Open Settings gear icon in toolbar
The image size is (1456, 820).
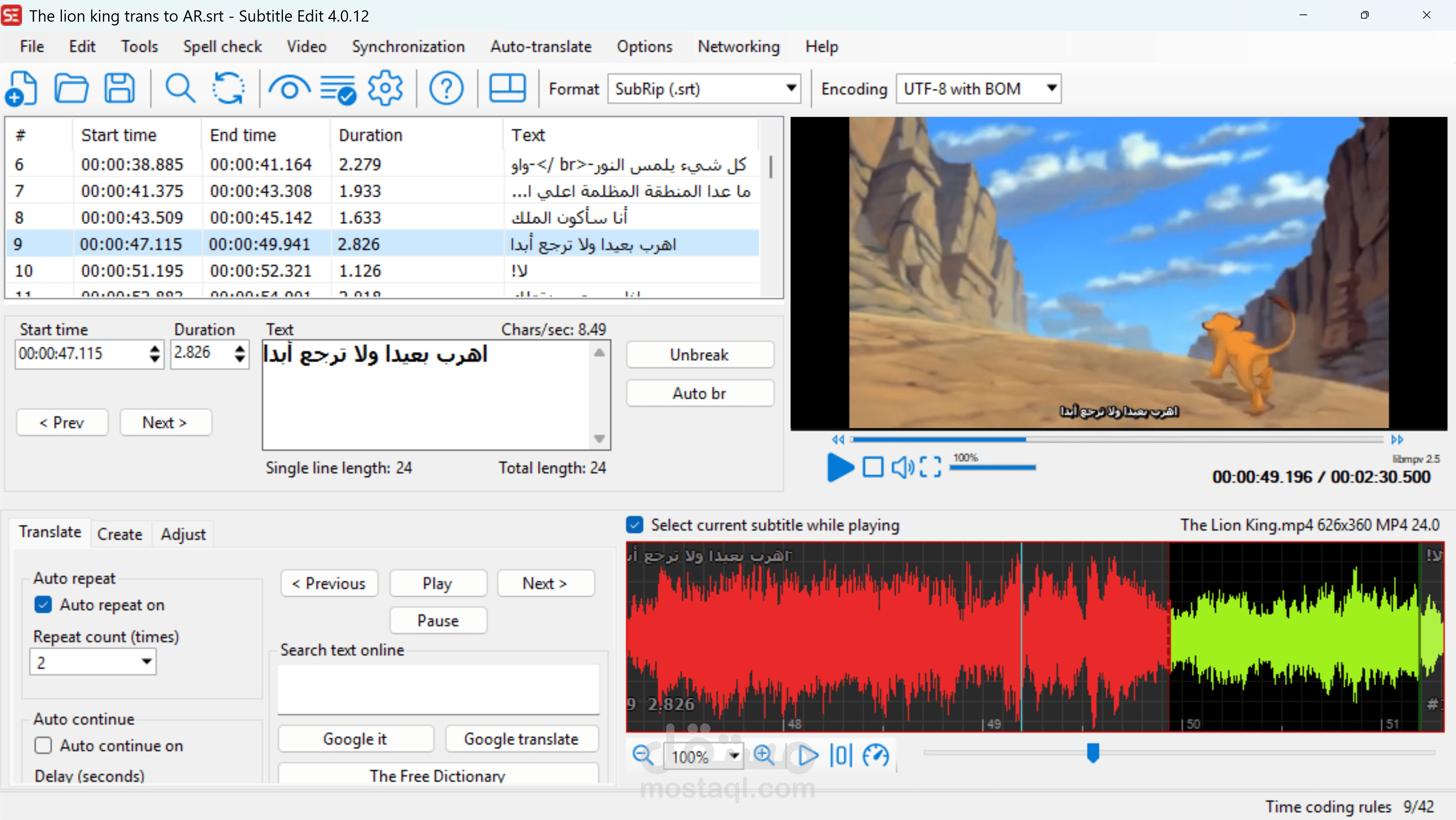[x=385, y=89]
